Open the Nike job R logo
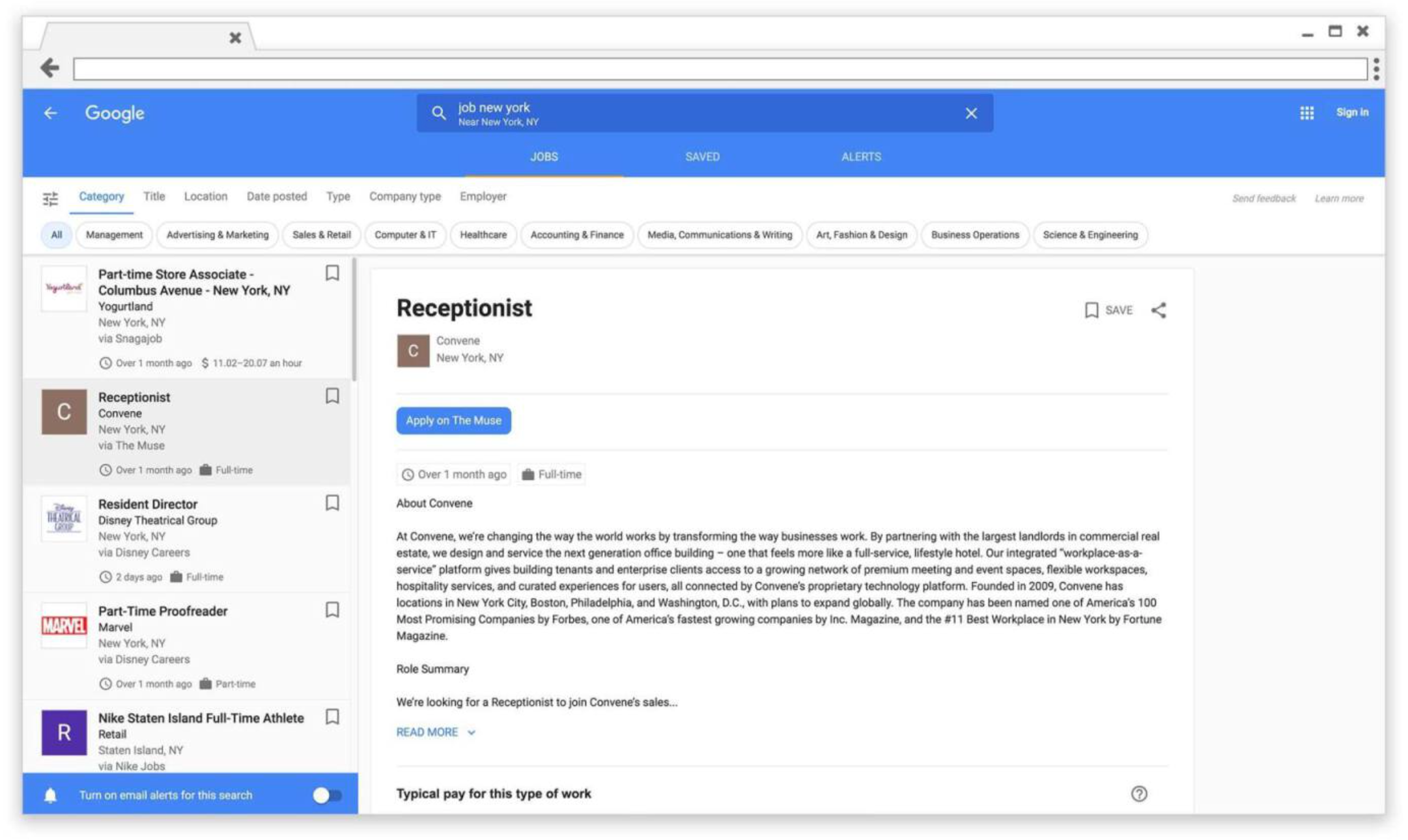Viewport: 1408px width, 840px height. [64, 733]
